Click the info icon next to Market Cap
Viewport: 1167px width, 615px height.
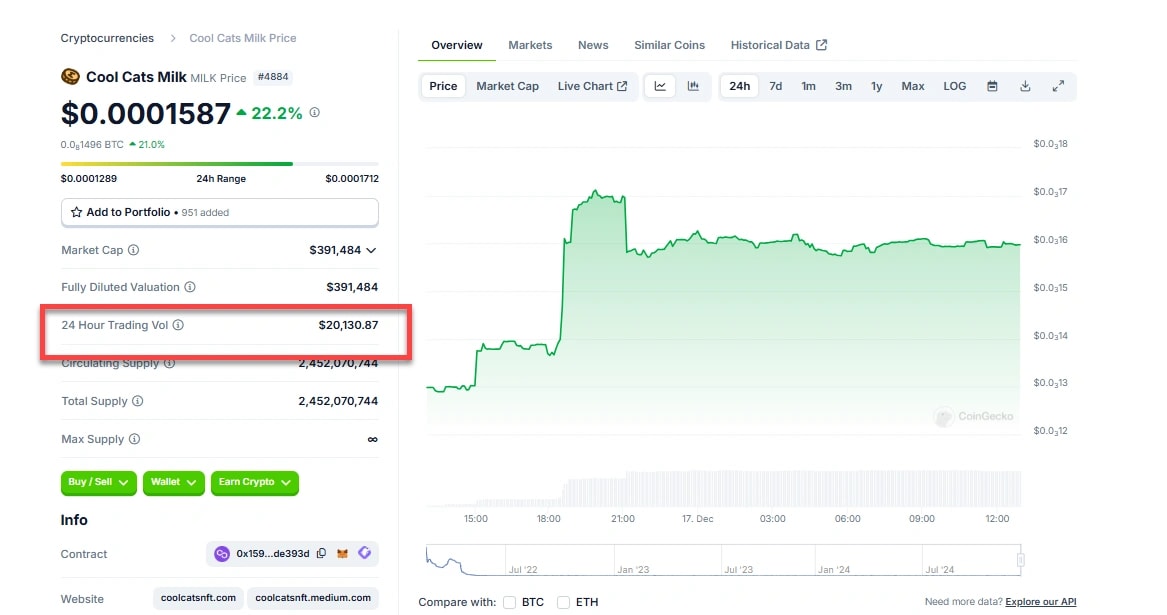(134, 250)
